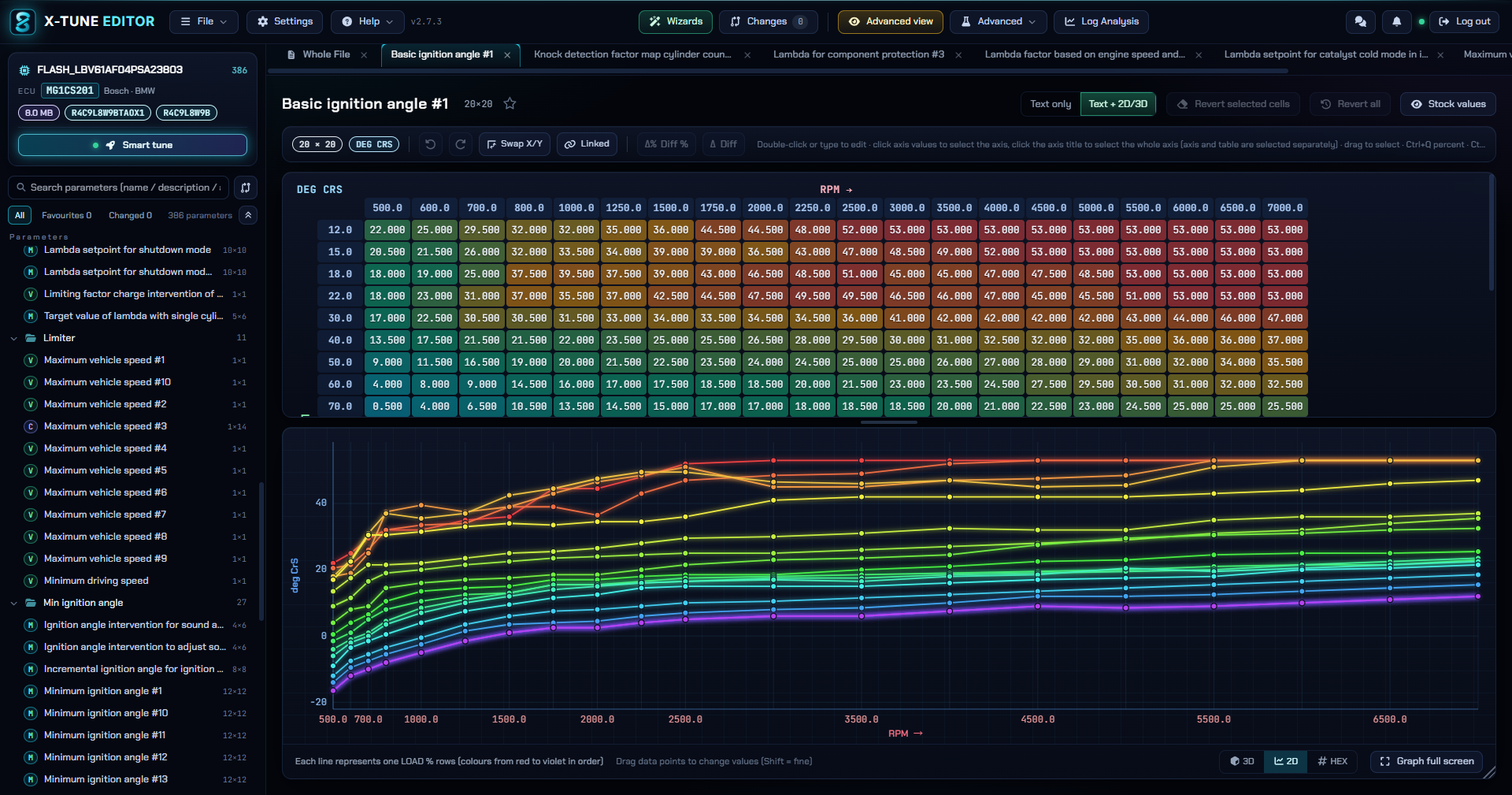Undo the last table edit

point(430,144)
